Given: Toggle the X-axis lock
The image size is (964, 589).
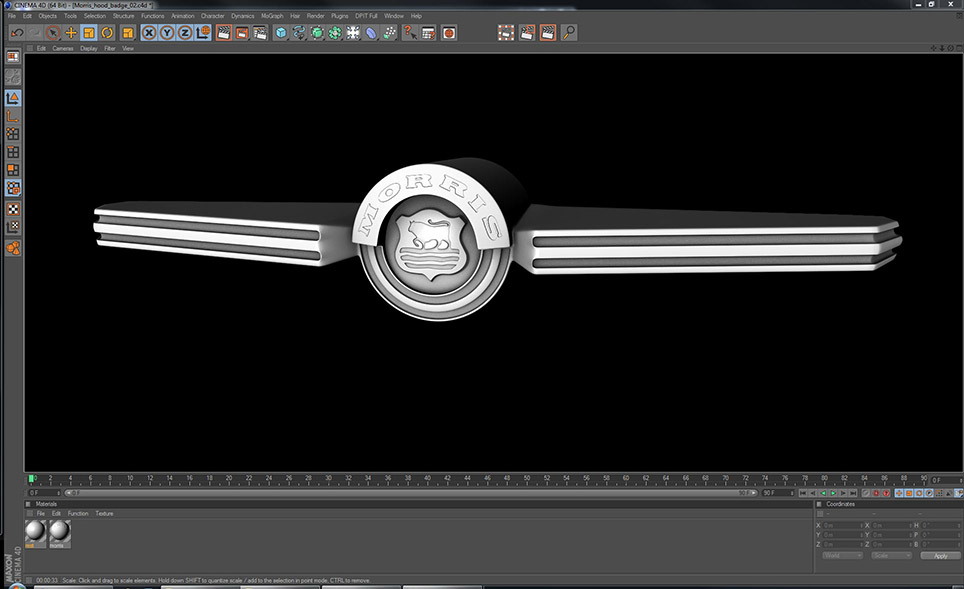Looking at the screenshot, I should tap(149, 33).
